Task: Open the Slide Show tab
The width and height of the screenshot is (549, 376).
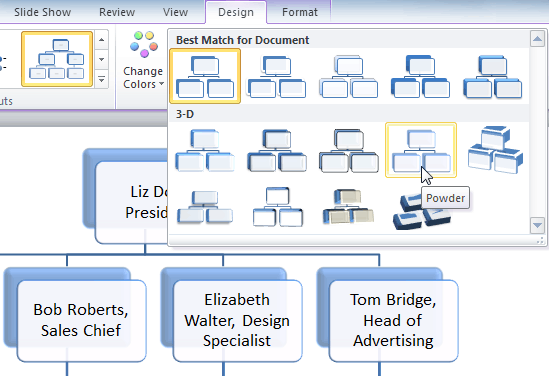Action: click(x=43, y=12)
